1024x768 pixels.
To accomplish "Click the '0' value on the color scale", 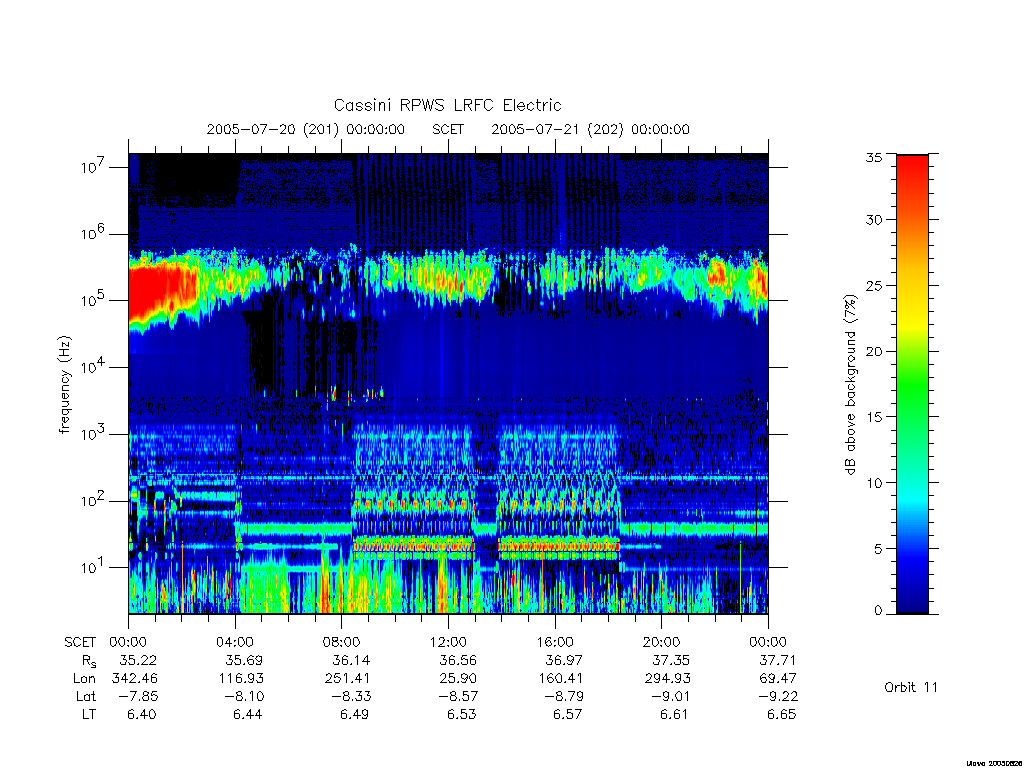I will tap(878, 611).
